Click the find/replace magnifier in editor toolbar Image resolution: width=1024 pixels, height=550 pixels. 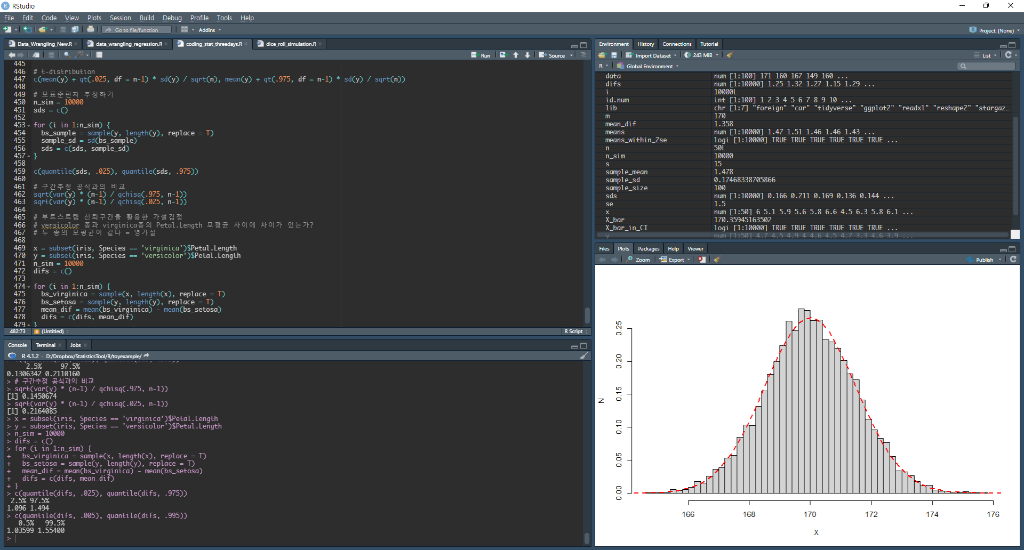click(67, 55)
